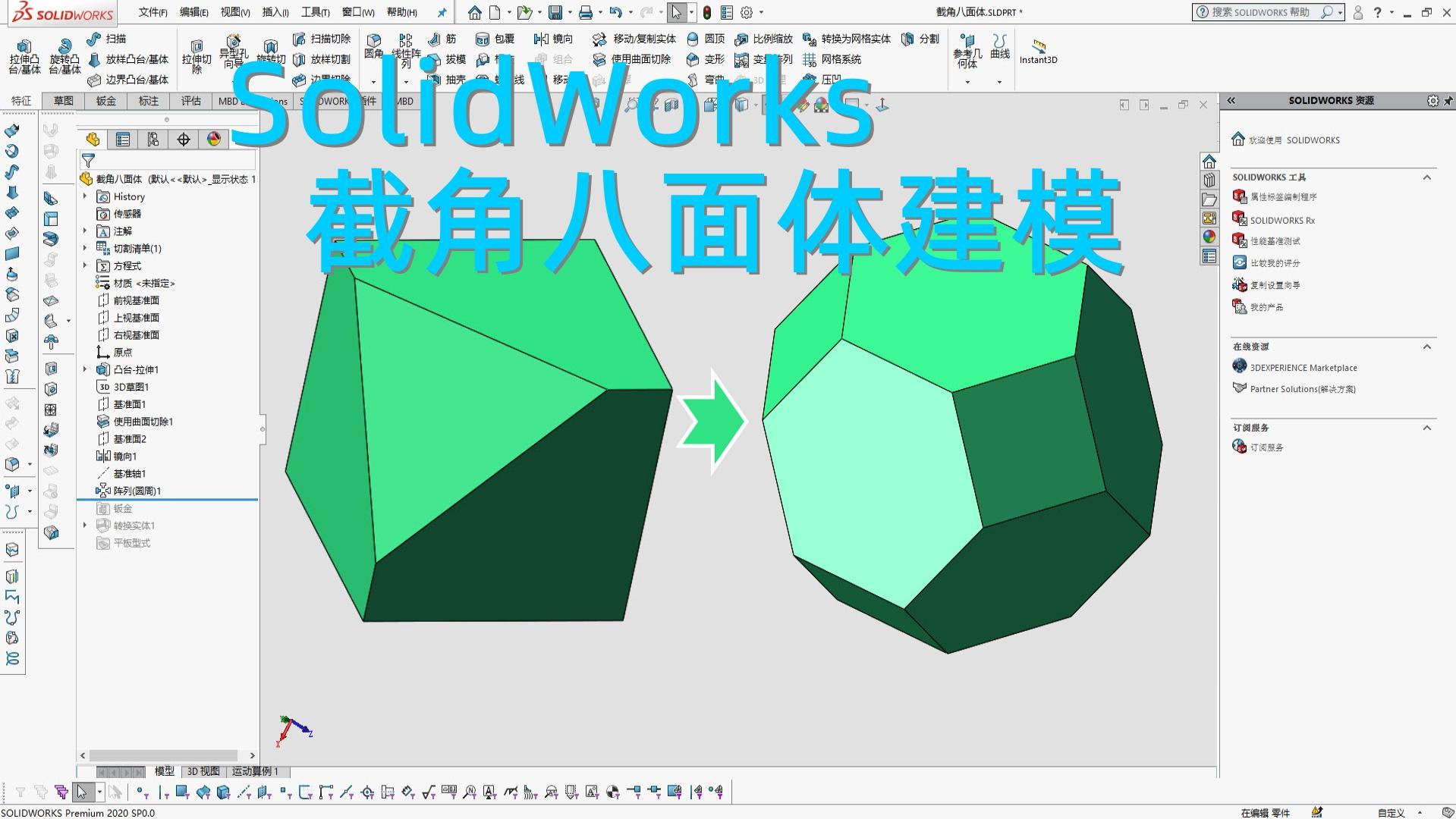Select 前视基准面 plane in tree
This screenshot has height=819, width=1456.
click(137, 300)
